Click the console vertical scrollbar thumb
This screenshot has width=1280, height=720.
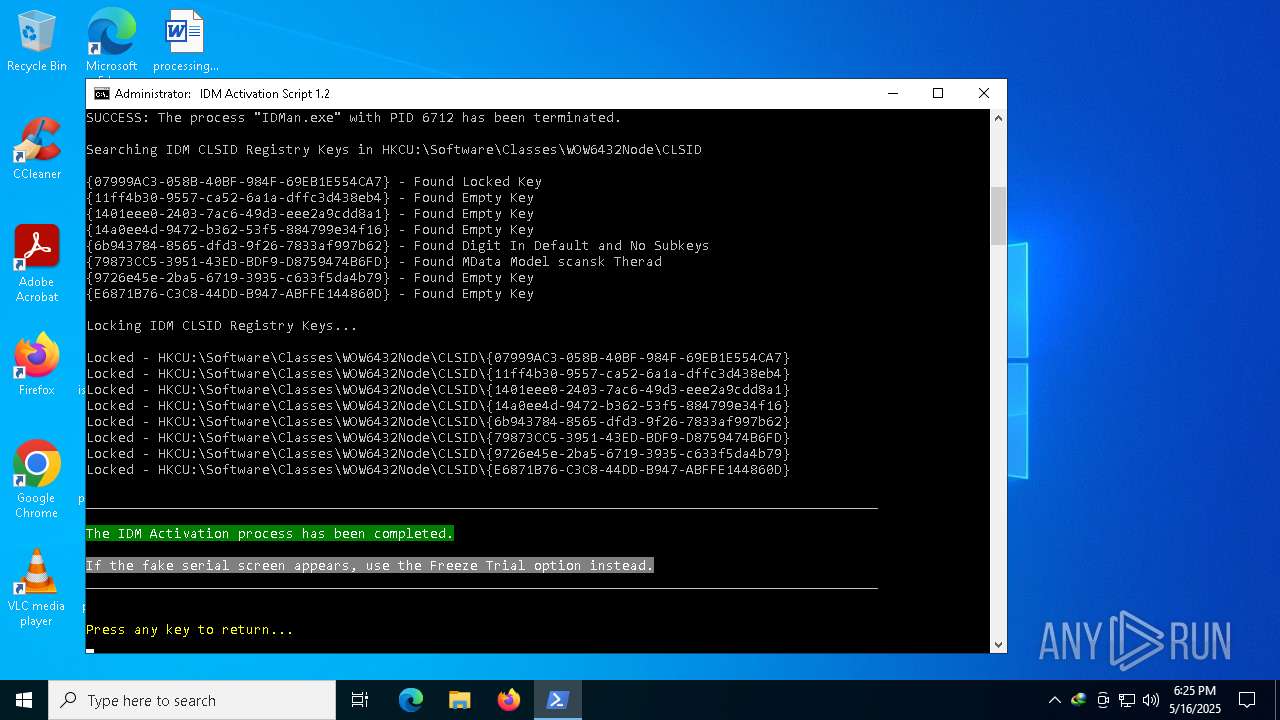pyautogui.click(x=998, y=215)
